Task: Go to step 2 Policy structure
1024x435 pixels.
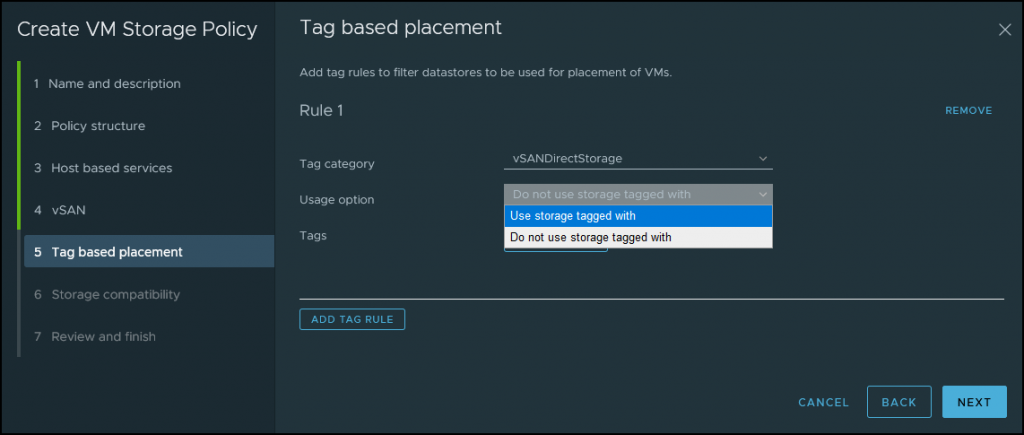Action: [x=89, y=125]
